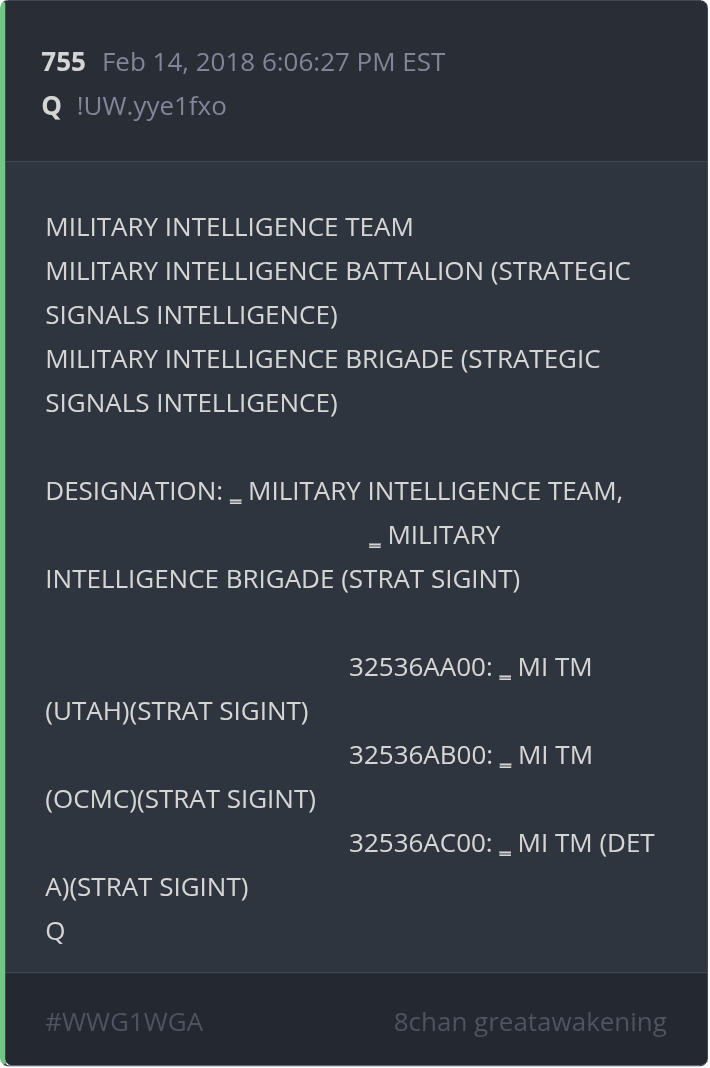Click the (UTAH)(STRAT SIGINT) text

177,711
